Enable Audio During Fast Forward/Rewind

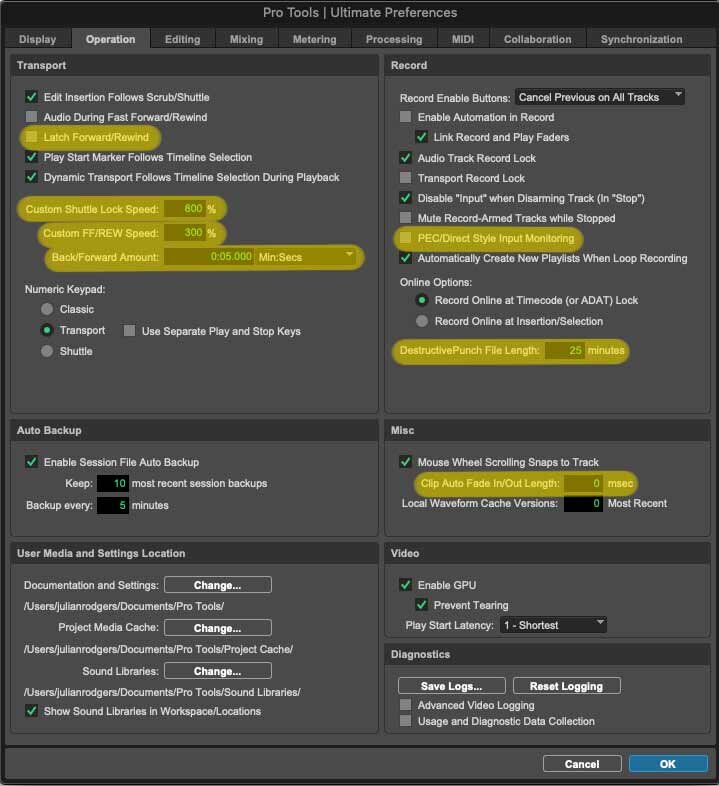point(32,117)
